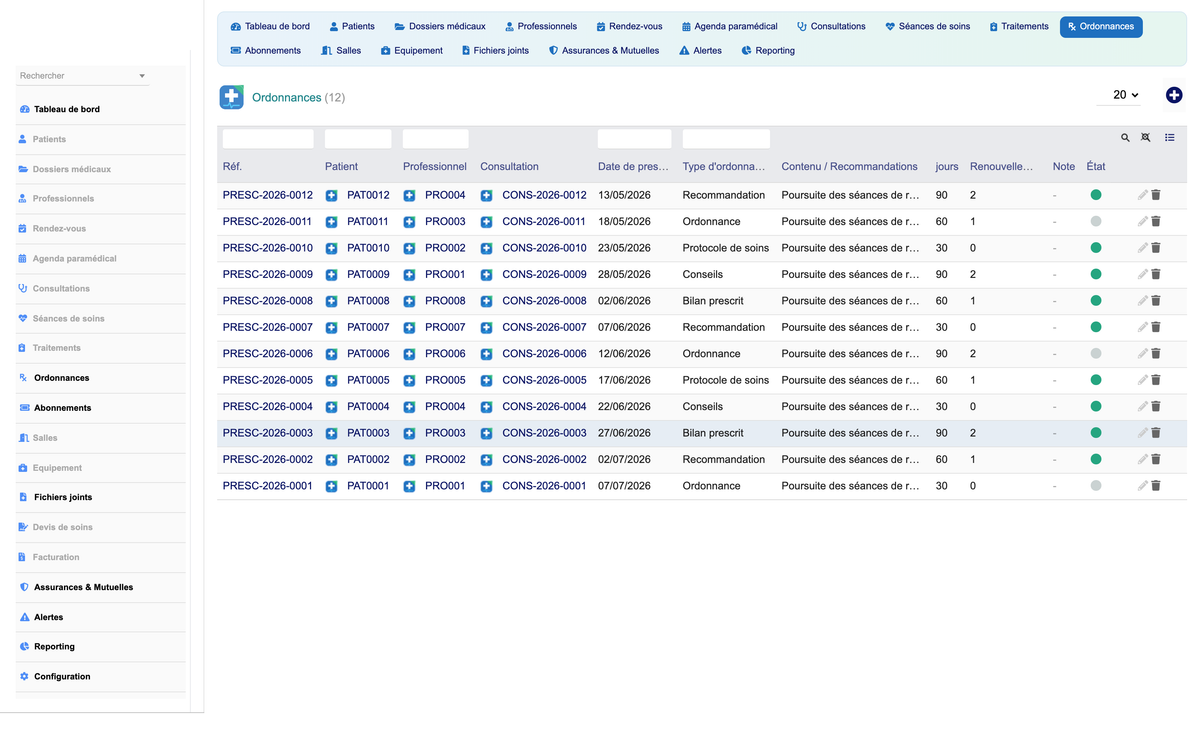
Task: Click the Patient filter input field
Action: tap(358, 139)
